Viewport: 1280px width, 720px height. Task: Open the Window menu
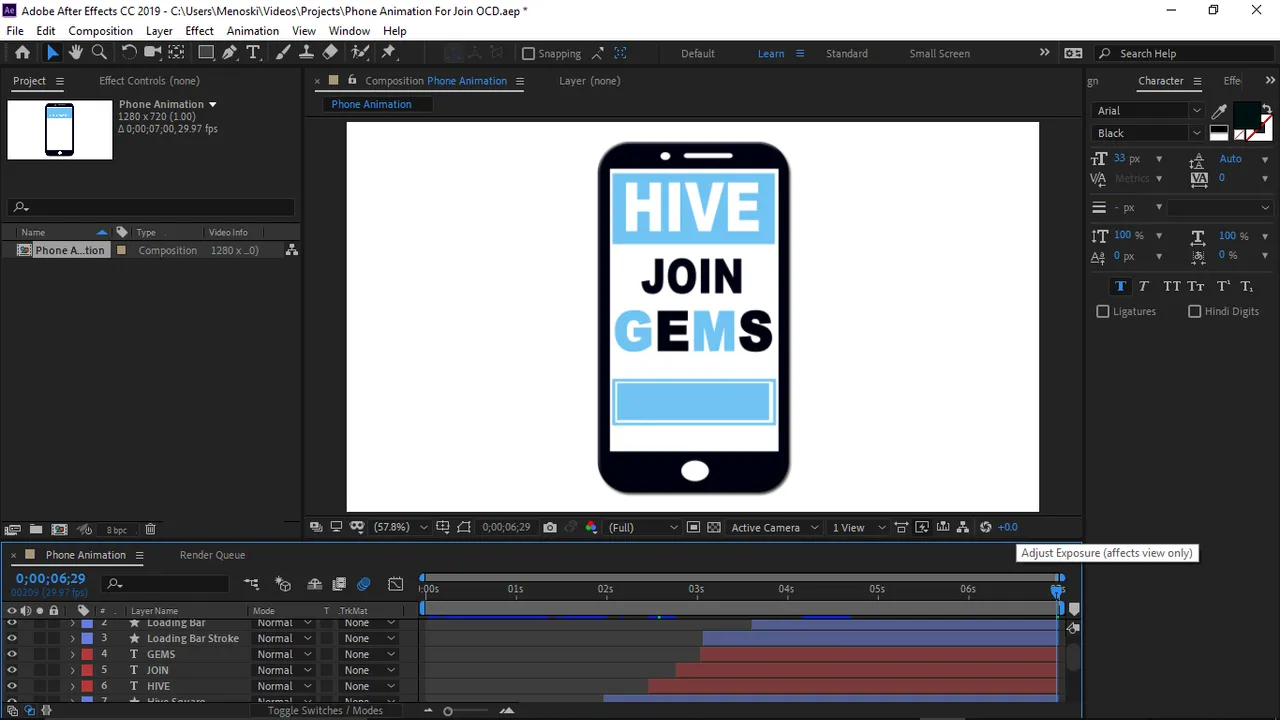point(349,31)
